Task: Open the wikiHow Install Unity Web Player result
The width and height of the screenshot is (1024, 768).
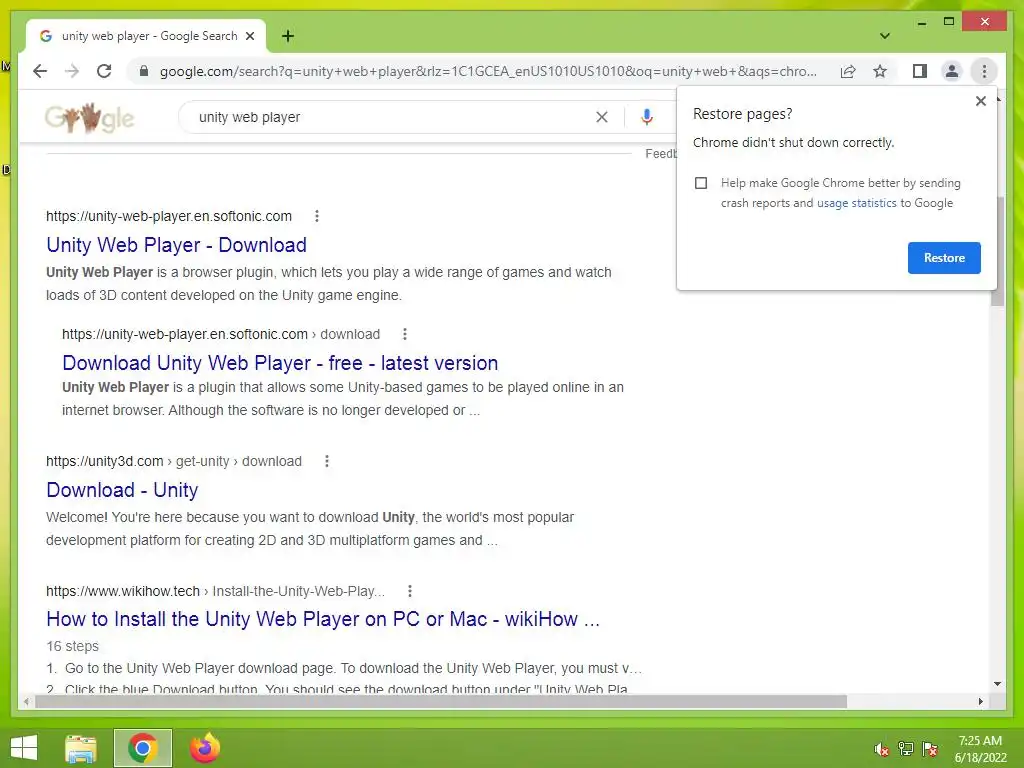Action: point(323,618)
